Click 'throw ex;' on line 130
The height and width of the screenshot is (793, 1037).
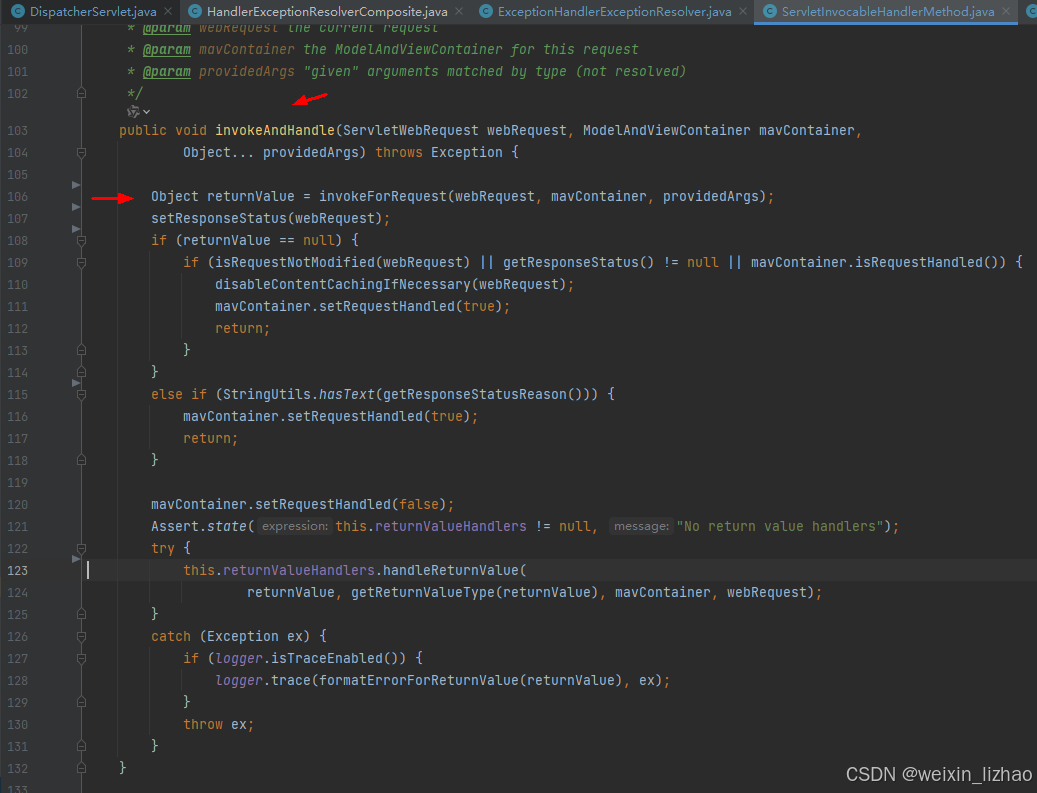click(x=218, y=724)
